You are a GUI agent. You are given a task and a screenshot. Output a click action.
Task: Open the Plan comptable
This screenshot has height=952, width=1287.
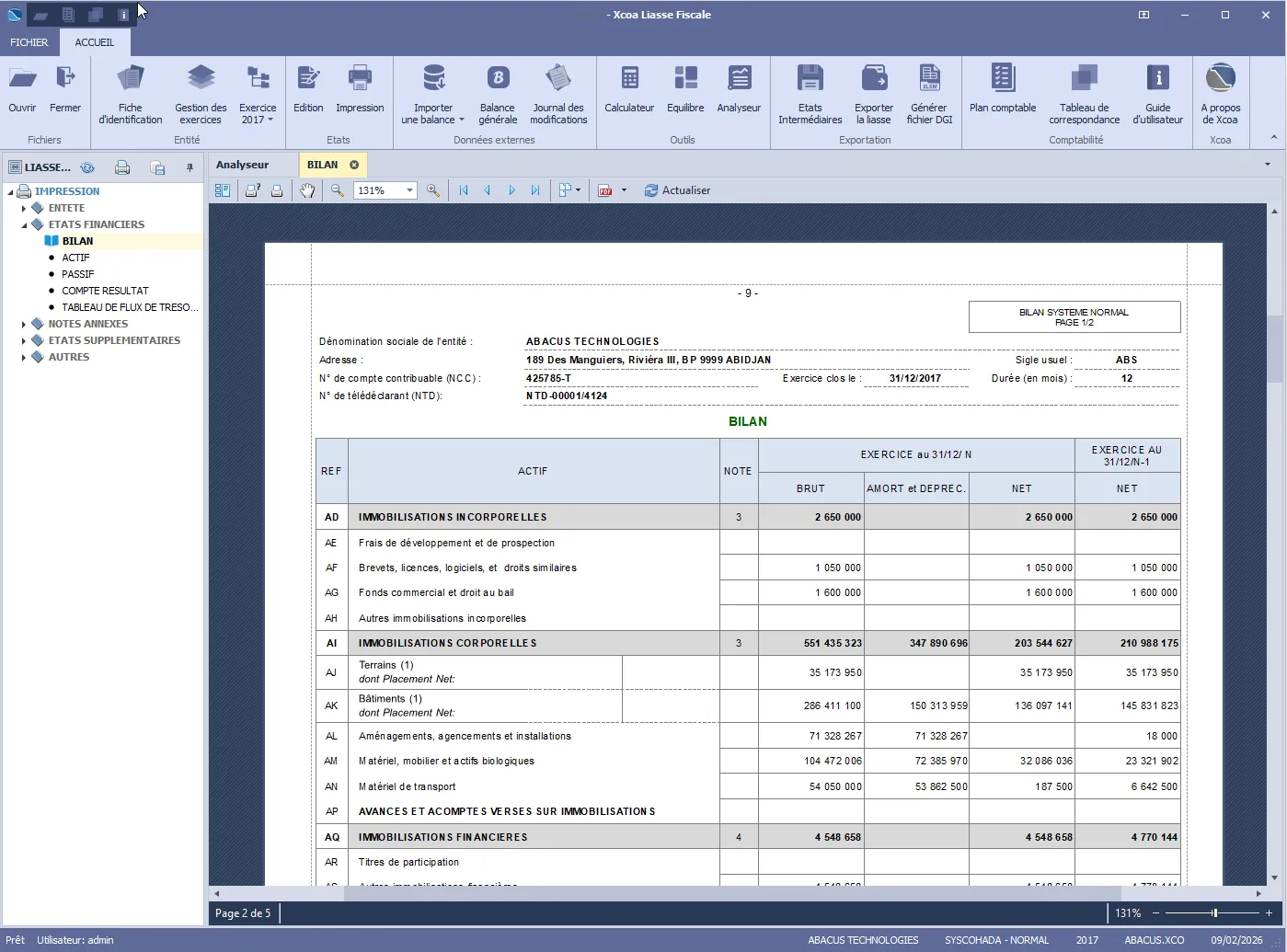pos(1002,90)
